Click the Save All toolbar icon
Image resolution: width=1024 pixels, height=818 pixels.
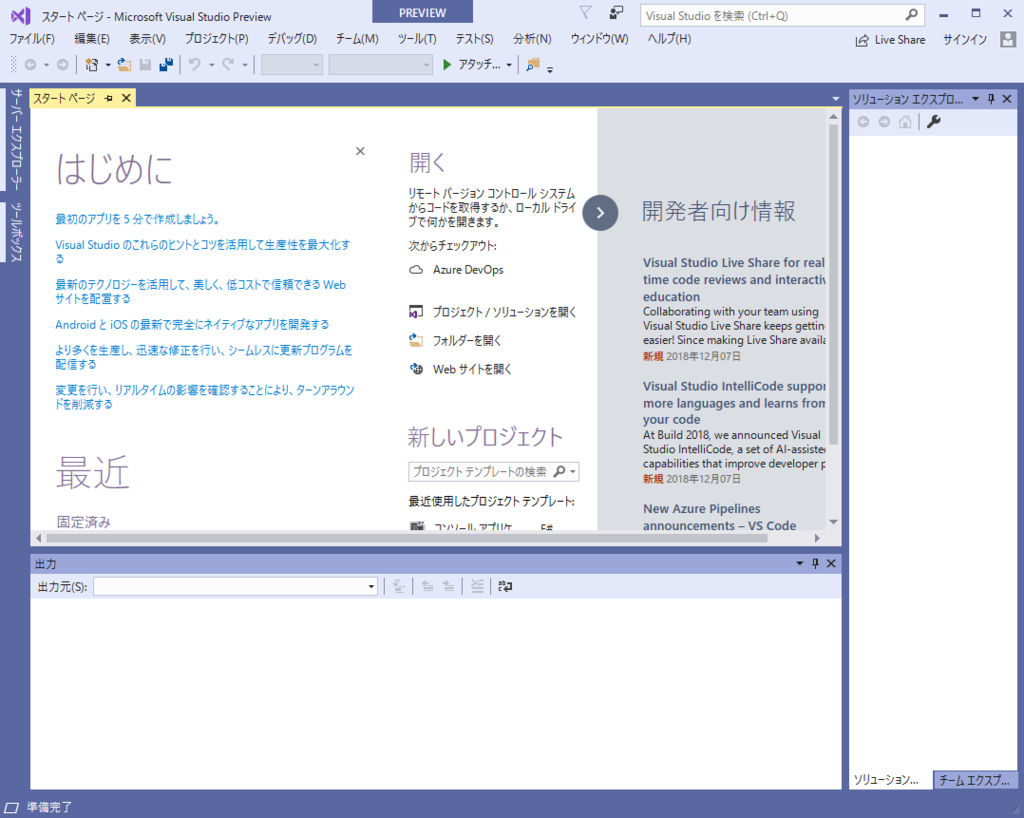pos(167,65)
